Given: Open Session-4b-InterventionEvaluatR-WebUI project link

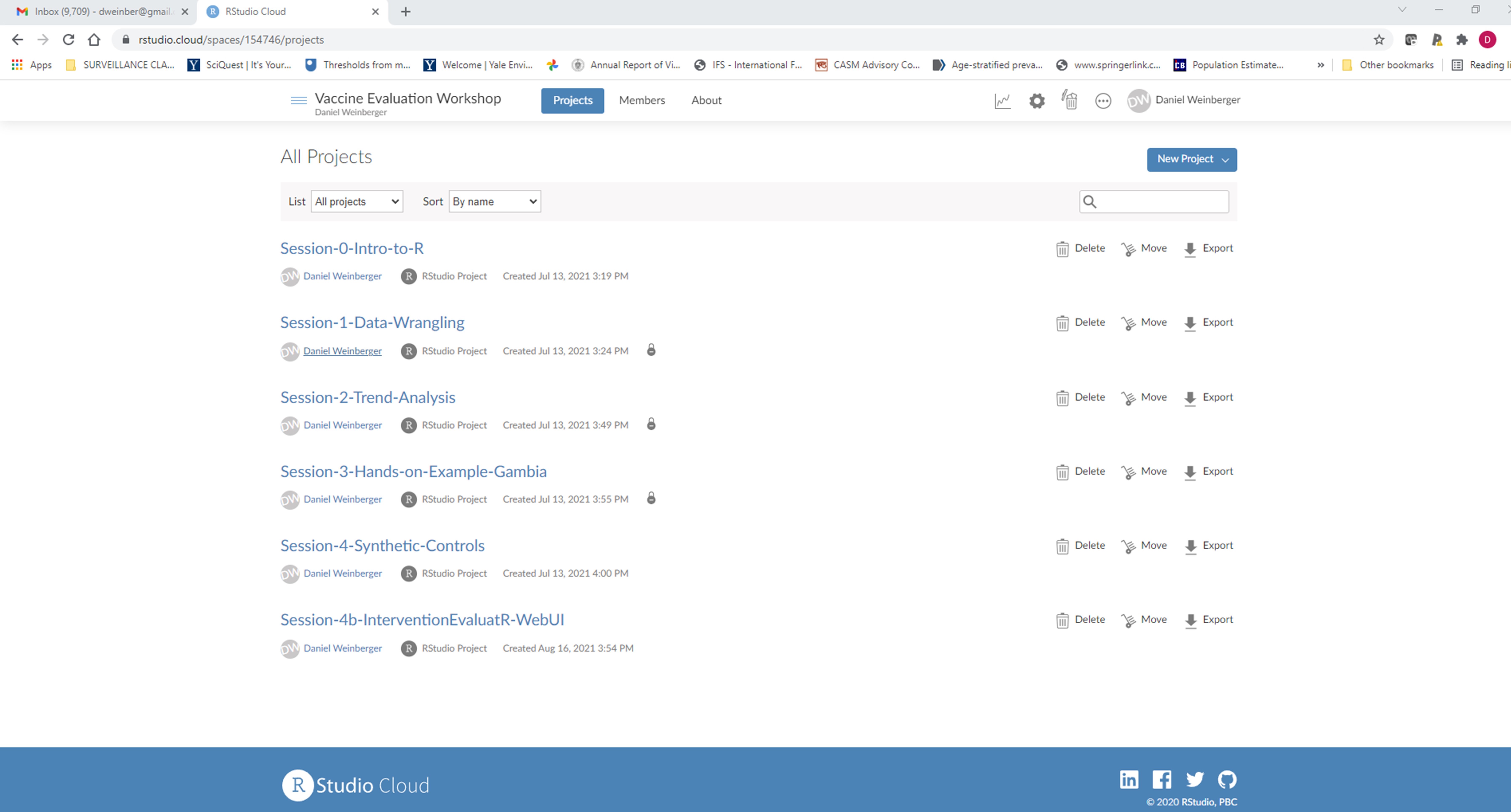Looking at the screenshot, I should coord(422,620).
